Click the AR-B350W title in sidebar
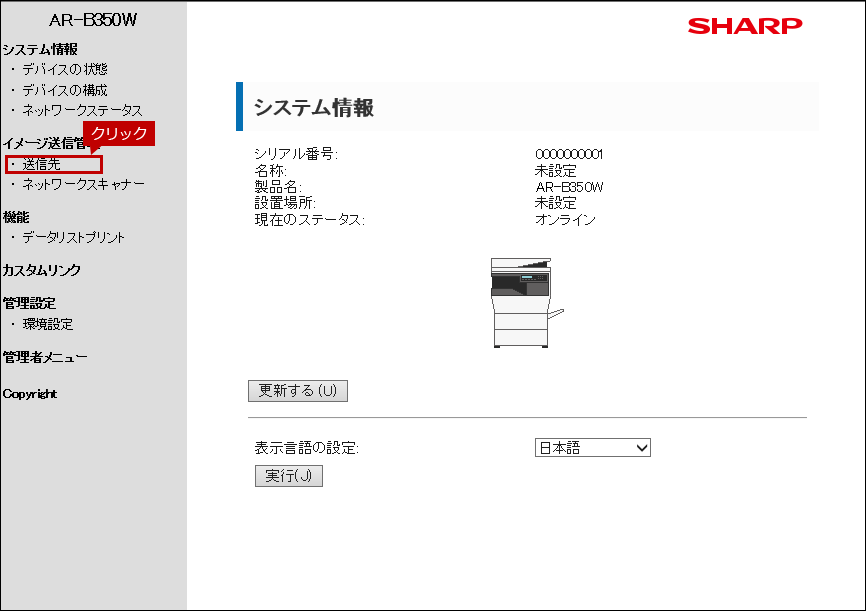This screenshot has height=611, width=866. pos(93,20)
